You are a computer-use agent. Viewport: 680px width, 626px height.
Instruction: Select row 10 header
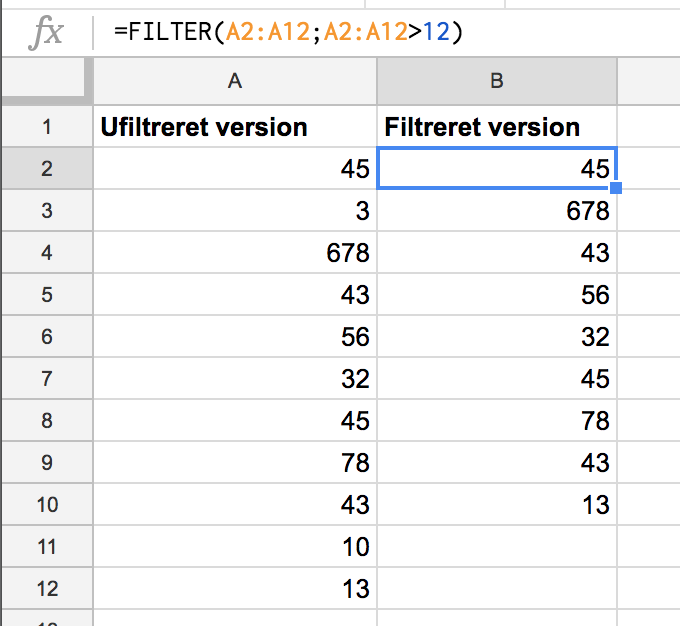pyautogui.click(x=47, y=504)
